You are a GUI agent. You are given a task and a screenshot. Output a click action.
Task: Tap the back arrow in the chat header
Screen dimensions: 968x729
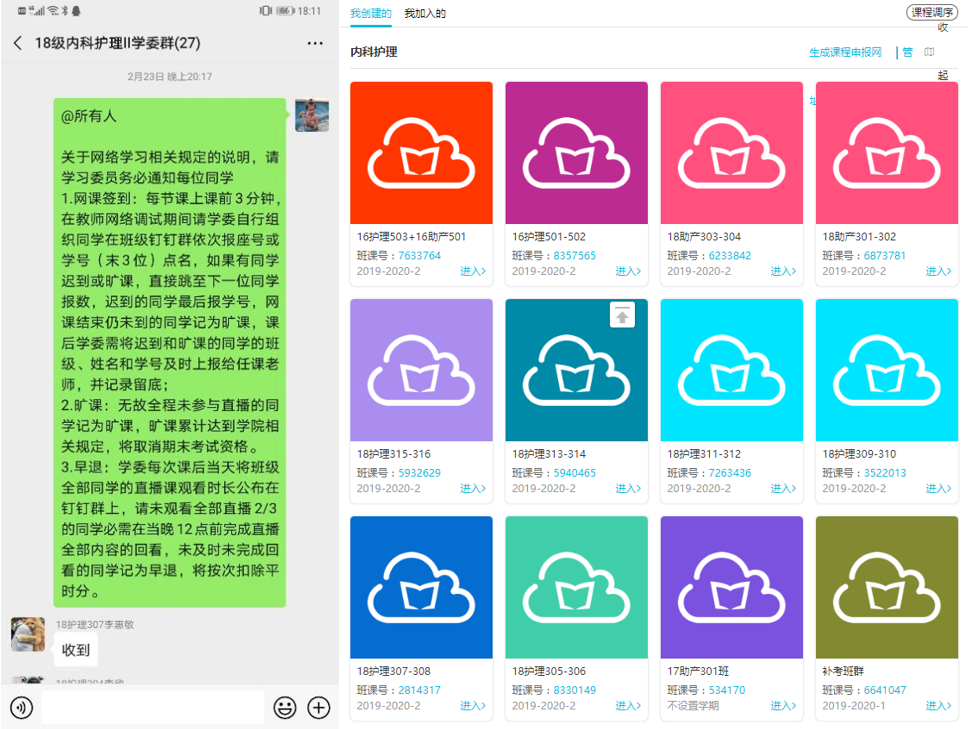18,43
